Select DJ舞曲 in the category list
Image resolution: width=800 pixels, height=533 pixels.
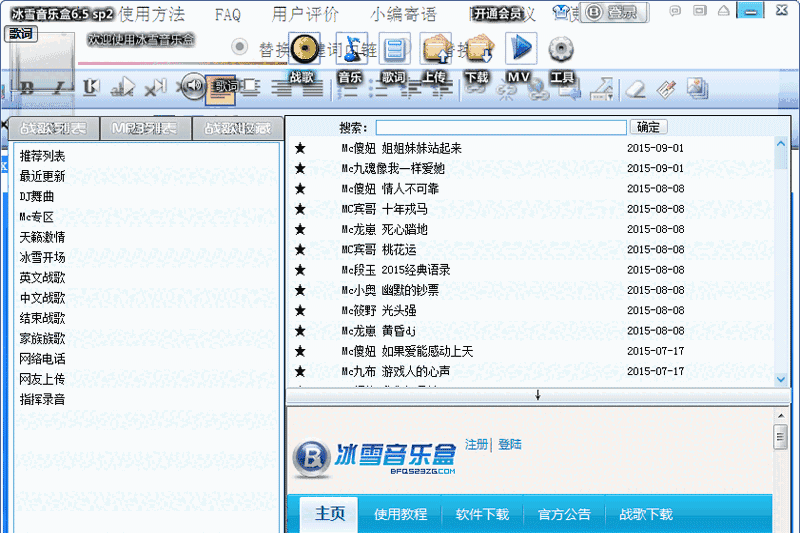[x=37, y=196]
